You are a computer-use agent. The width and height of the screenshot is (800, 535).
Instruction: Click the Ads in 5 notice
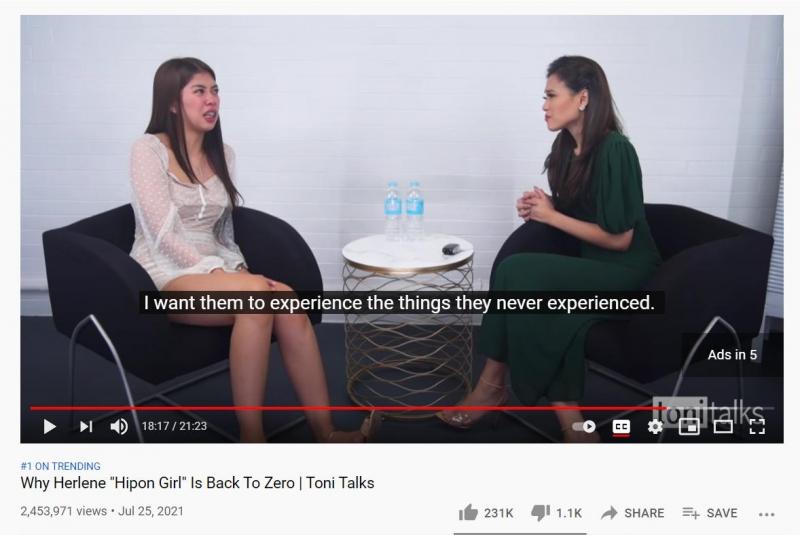click(x=732, y=355)
